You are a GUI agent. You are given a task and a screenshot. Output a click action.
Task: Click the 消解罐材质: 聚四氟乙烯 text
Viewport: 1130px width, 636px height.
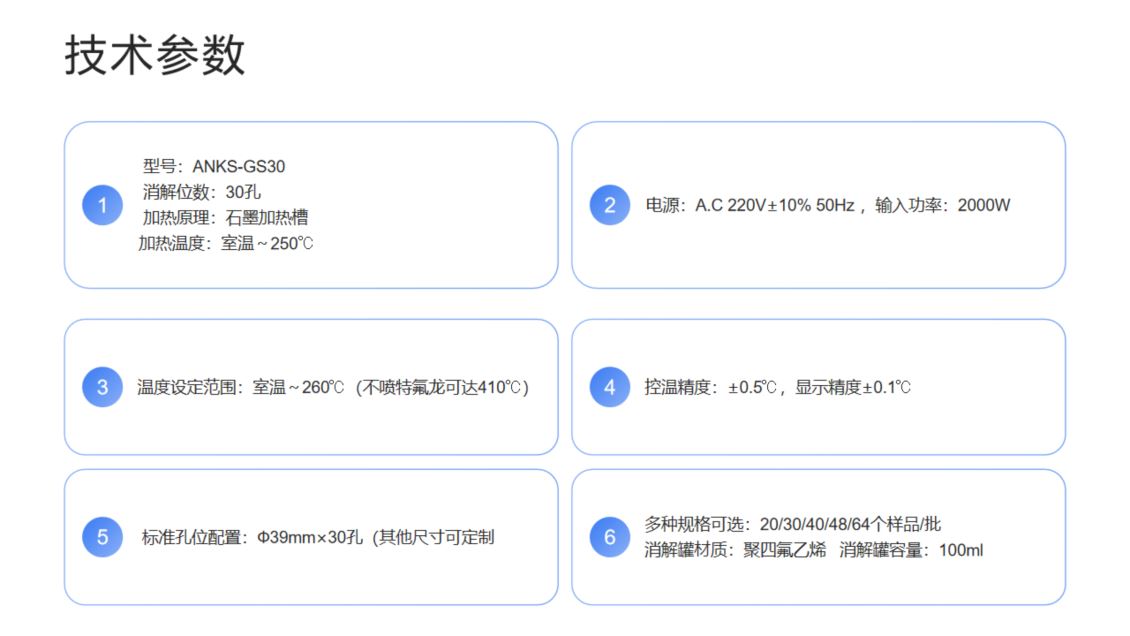pyautogui.click(x=735, y=550)
